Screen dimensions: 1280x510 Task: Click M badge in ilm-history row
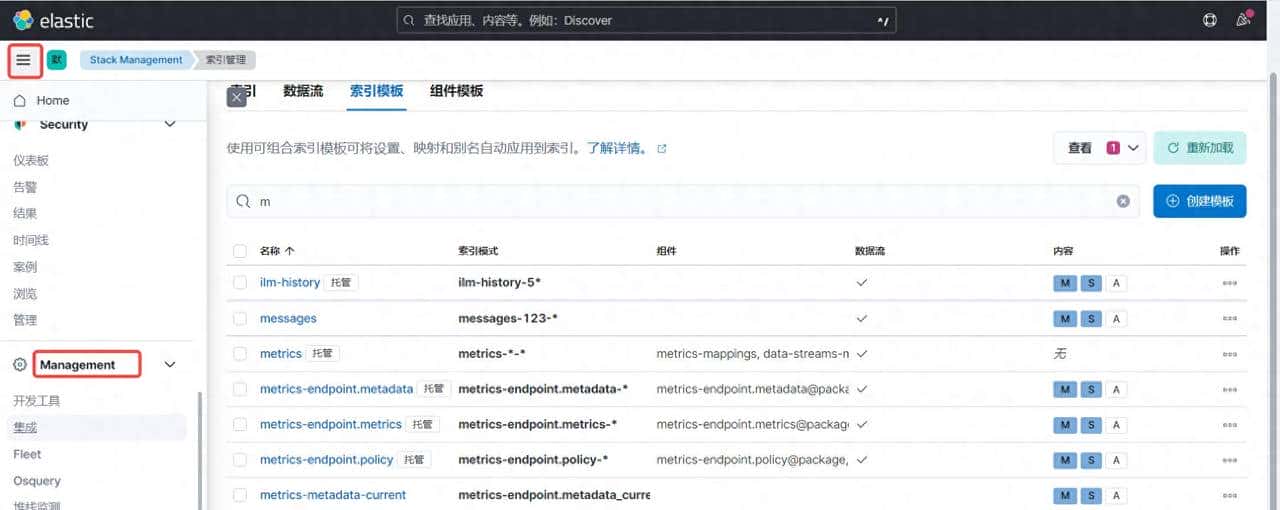click(x=1065, y=283)
